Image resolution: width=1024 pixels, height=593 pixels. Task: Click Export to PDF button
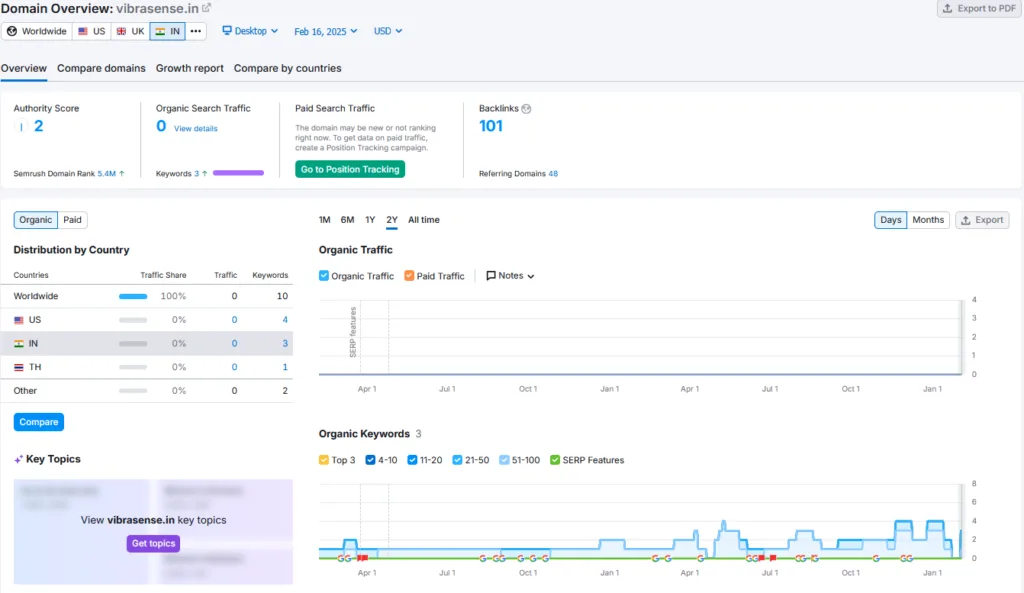coord(978,8)
